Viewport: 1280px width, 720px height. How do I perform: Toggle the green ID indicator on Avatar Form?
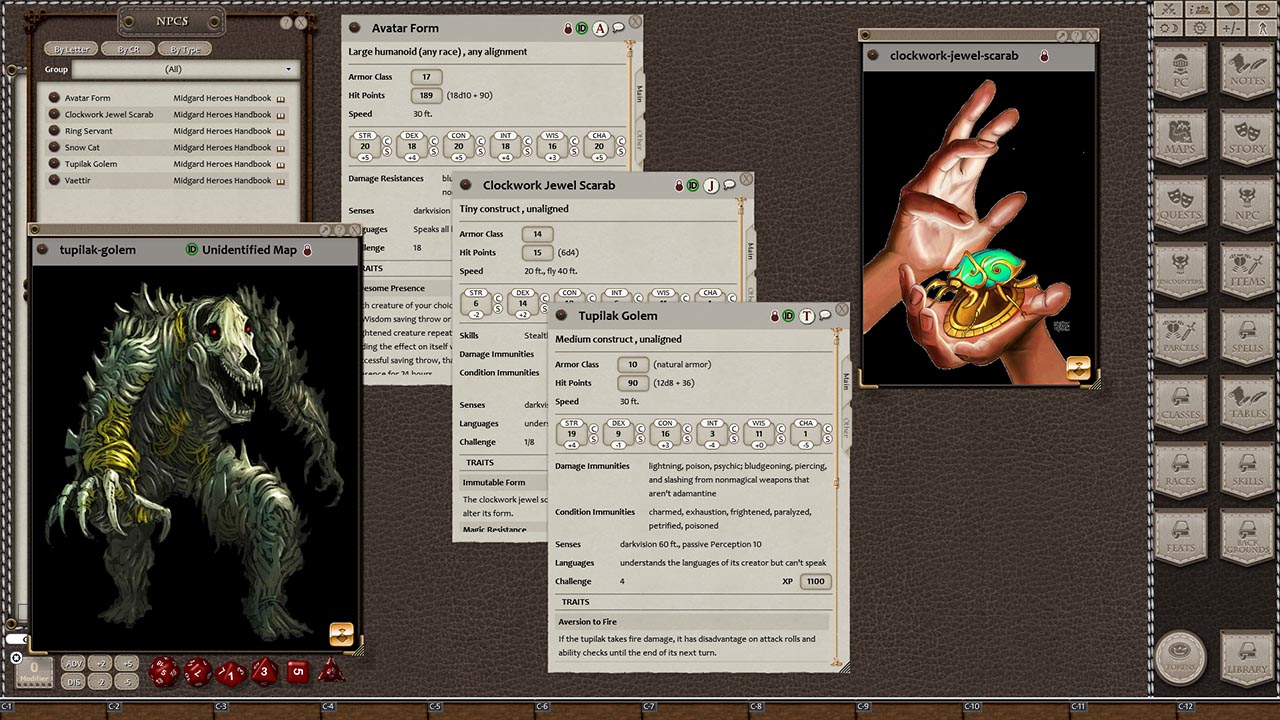click(581, 28)
